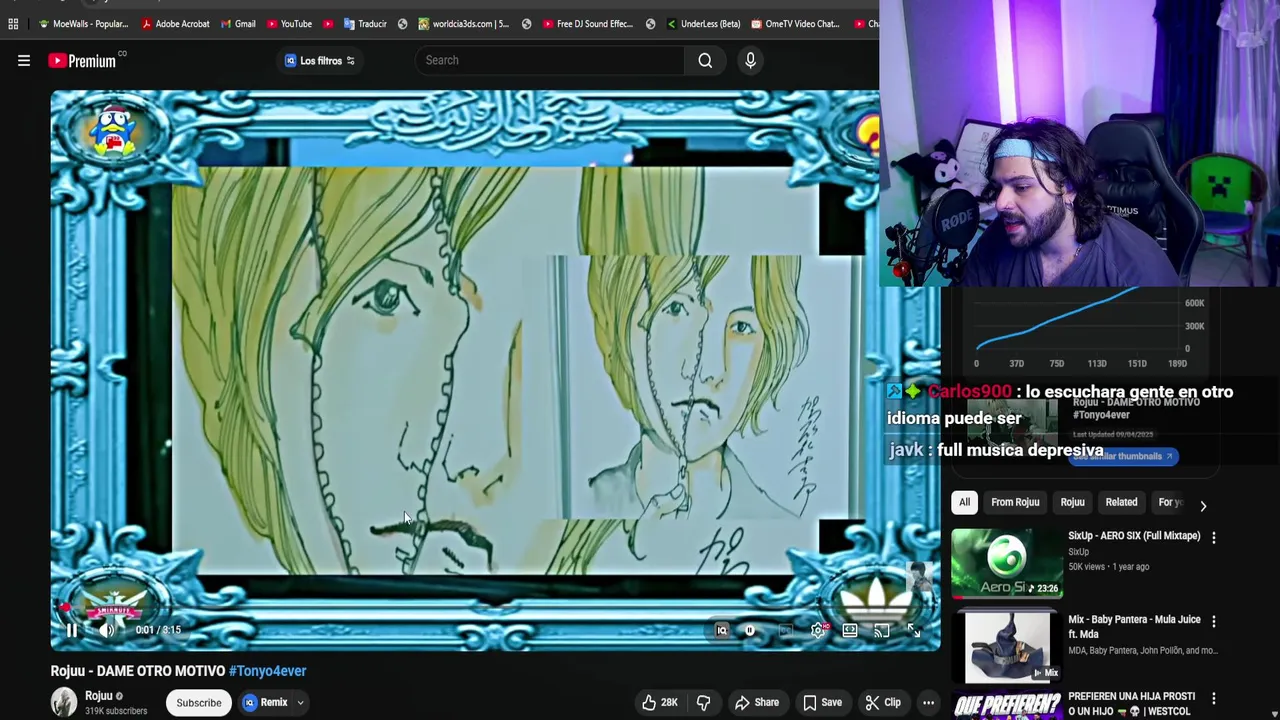Open MoeWalls bookmark in bookmarks bar

pos(83,24)
